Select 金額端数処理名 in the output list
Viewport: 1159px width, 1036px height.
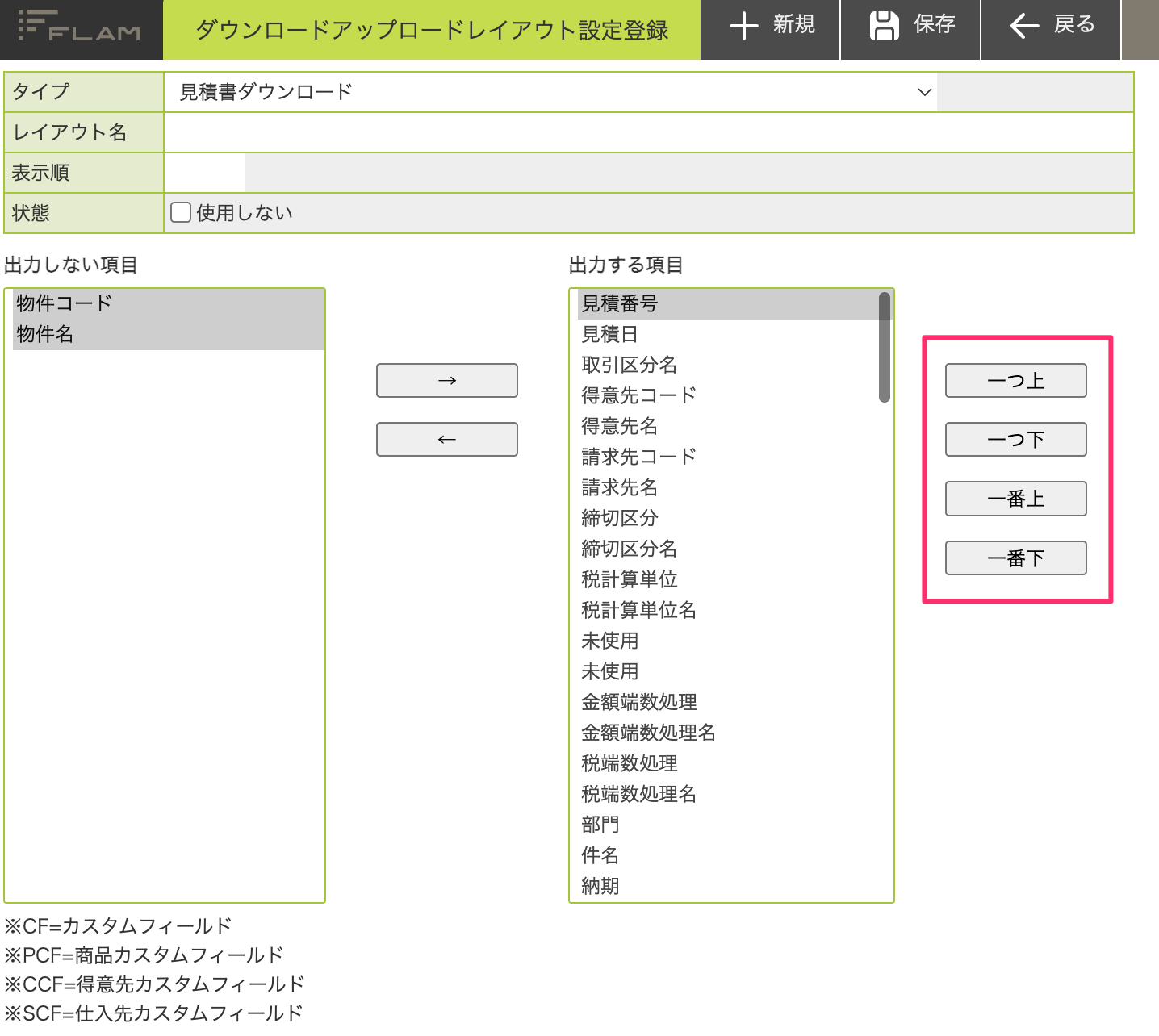[x=728, y=733]
